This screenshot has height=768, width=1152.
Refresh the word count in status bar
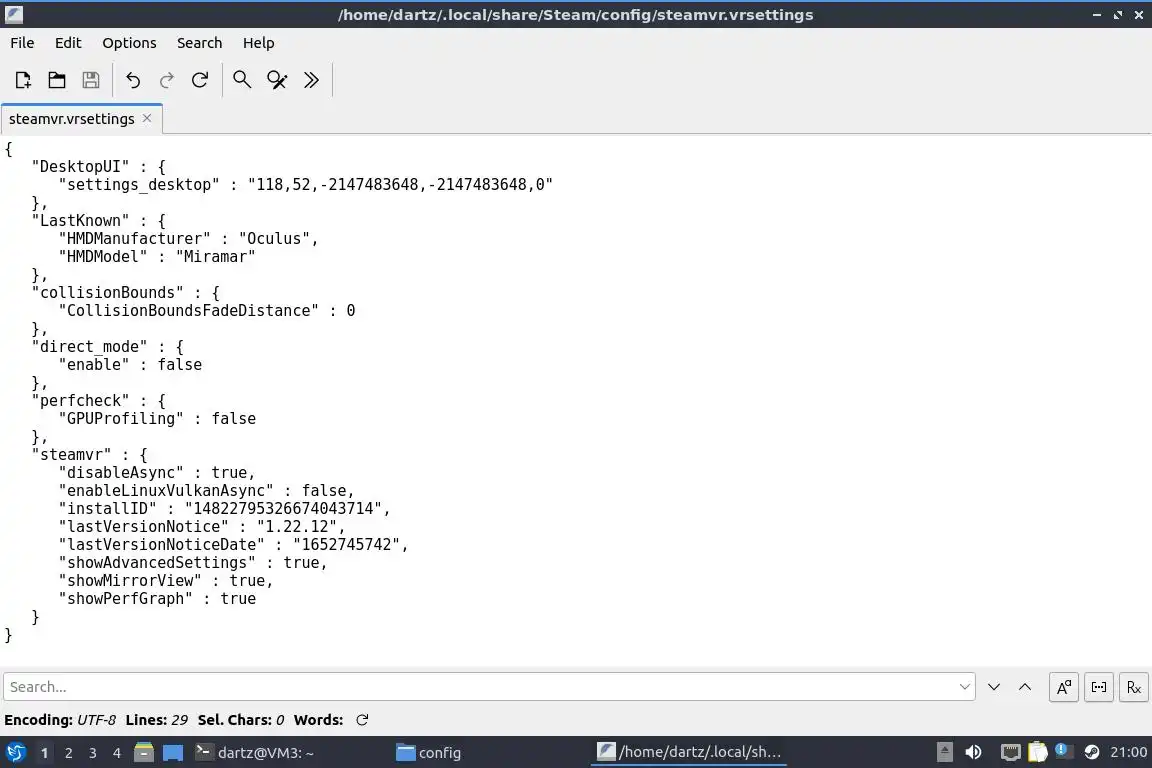coord(362,720)
